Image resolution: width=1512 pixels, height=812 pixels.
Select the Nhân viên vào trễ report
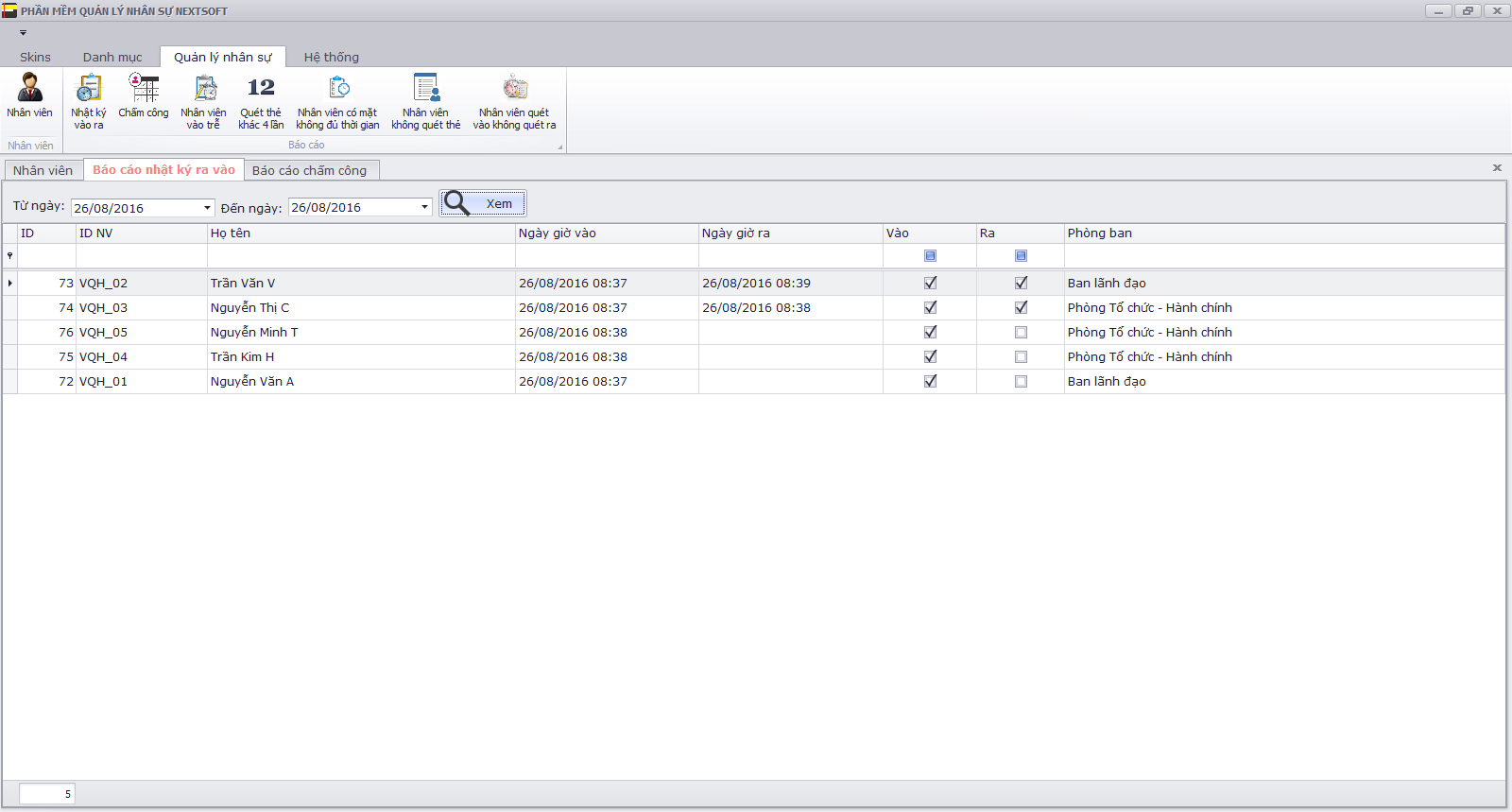pos(203,98)
